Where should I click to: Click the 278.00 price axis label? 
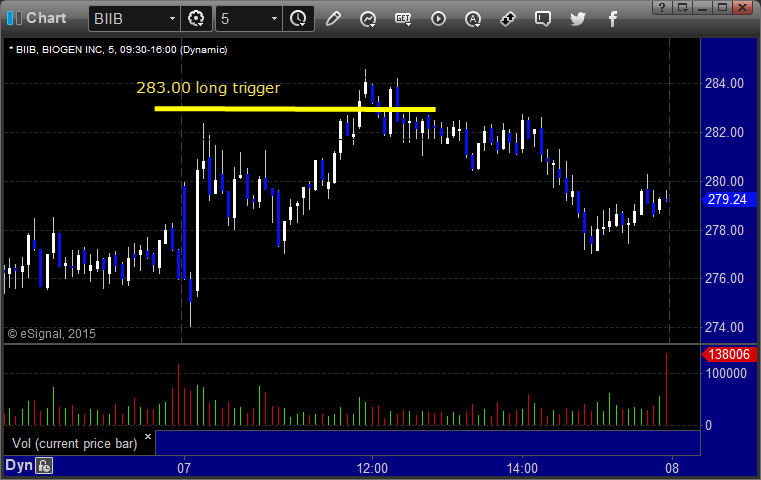click(724, 230)
